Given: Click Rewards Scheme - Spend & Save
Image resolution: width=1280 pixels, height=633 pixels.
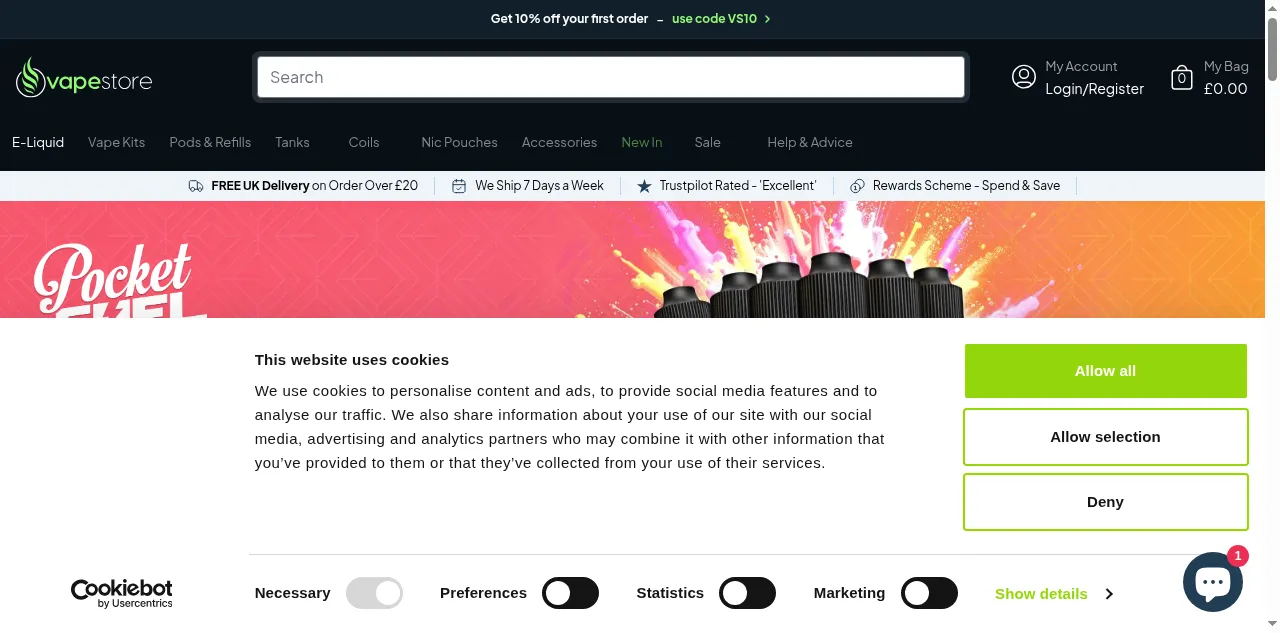Looking at the screenshot, I should [x=966, y=186].
